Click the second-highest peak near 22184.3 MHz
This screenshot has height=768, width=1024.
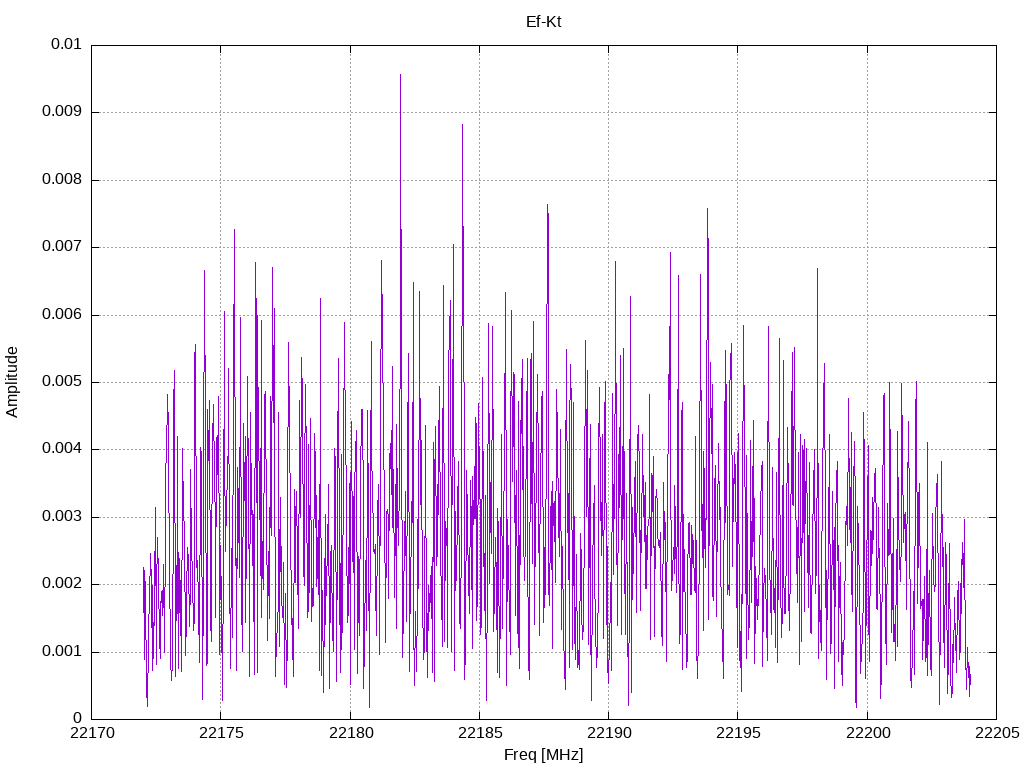pyautogui.click(x=462, y=125)
